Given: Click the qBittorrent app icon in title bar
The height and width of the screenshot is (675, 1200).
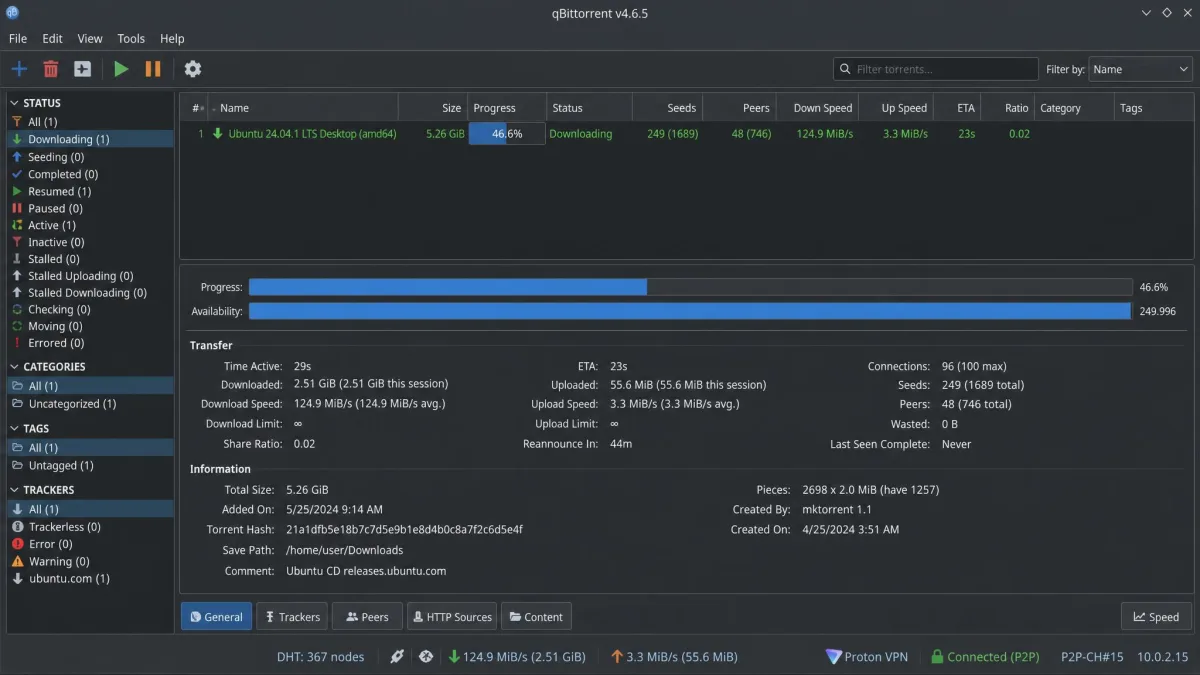Looking at the screenshot, I should [12, 12].
